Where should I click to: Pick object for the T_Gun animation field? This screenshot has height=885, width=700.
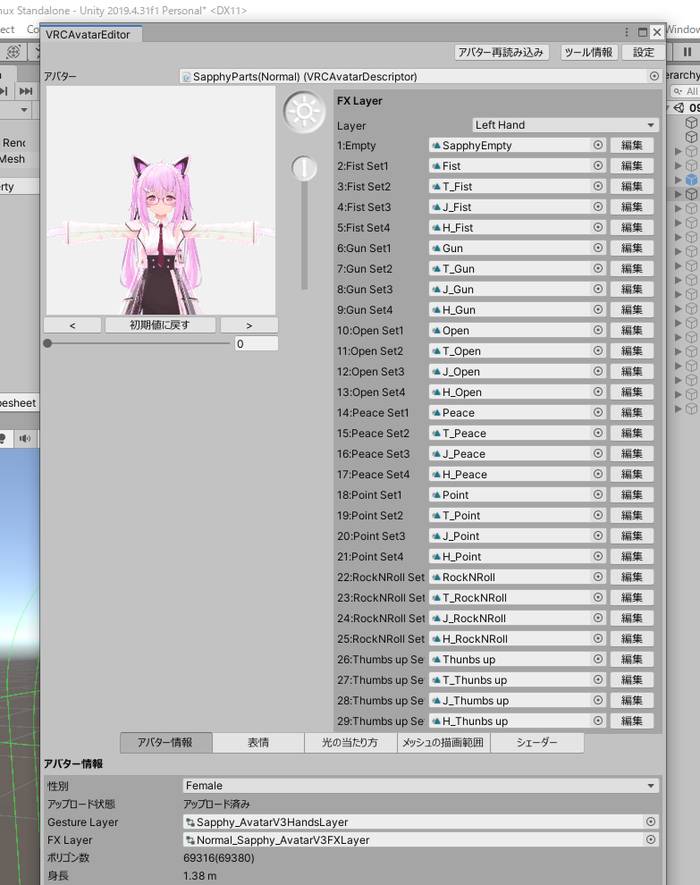point(598,269)
